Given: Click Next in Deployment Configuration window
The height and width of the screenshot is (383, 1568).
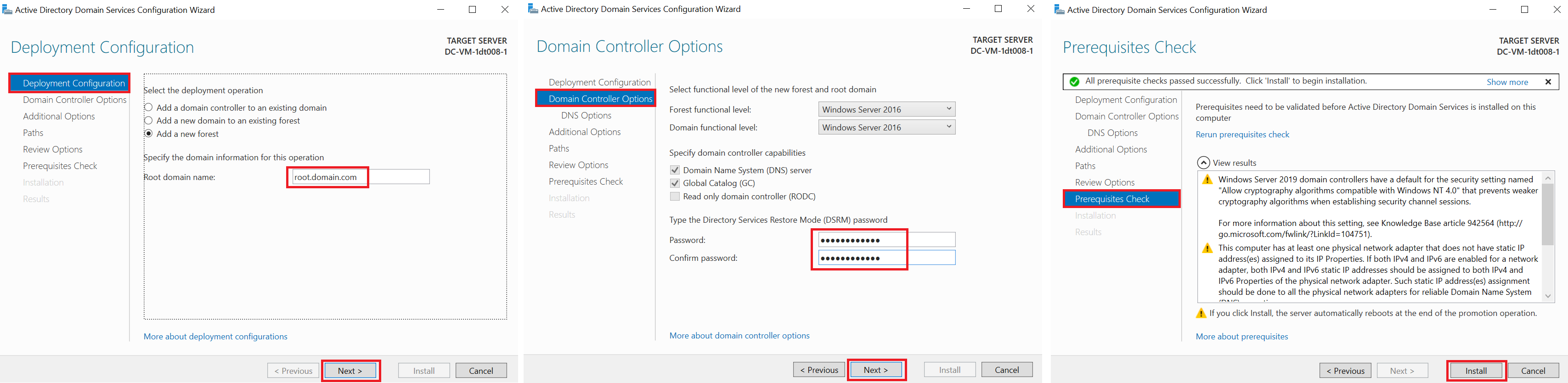Looking at the screenshot, I should pos(350,370).
